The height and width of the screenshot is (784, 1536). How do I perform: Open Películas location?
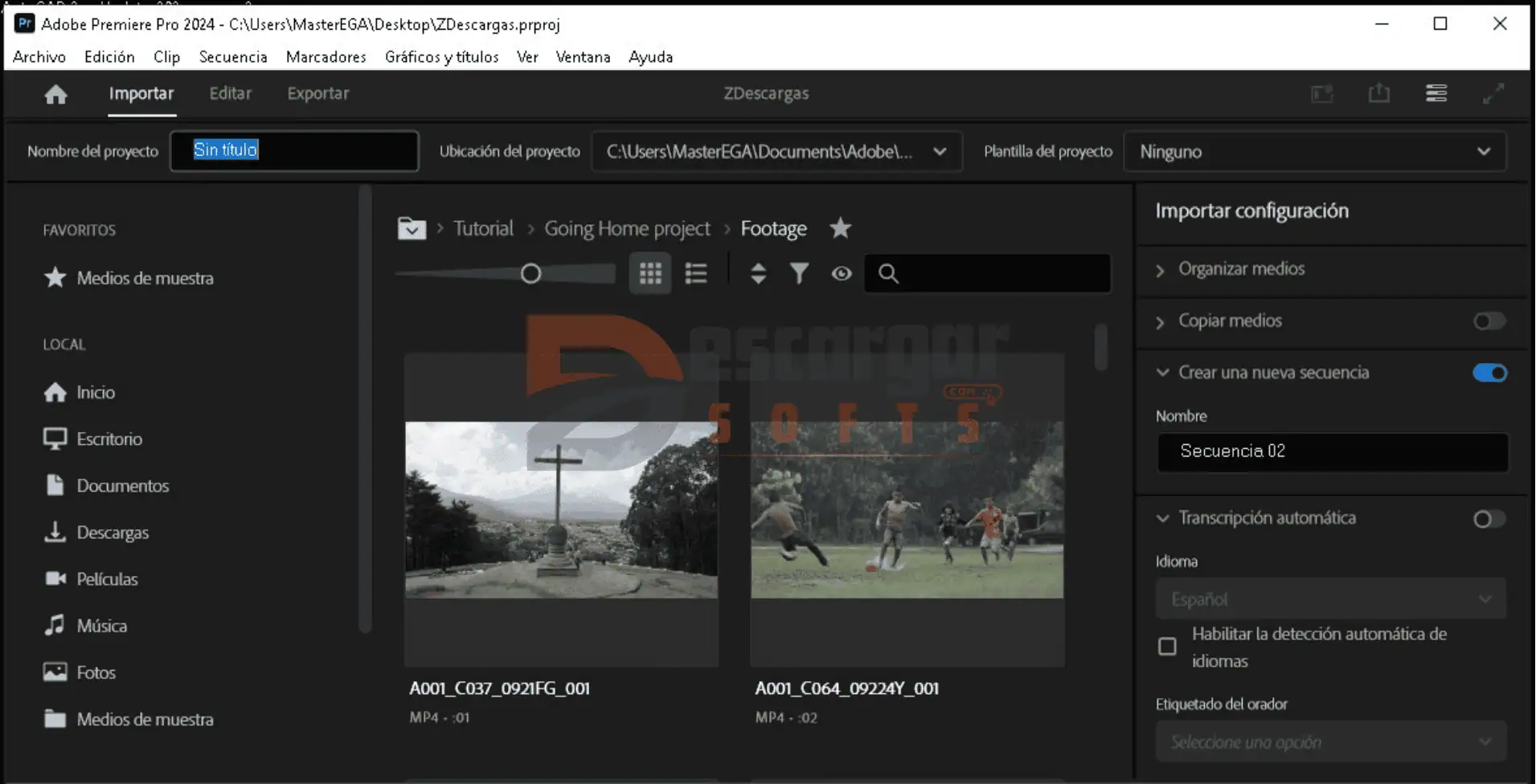point(90,578)
